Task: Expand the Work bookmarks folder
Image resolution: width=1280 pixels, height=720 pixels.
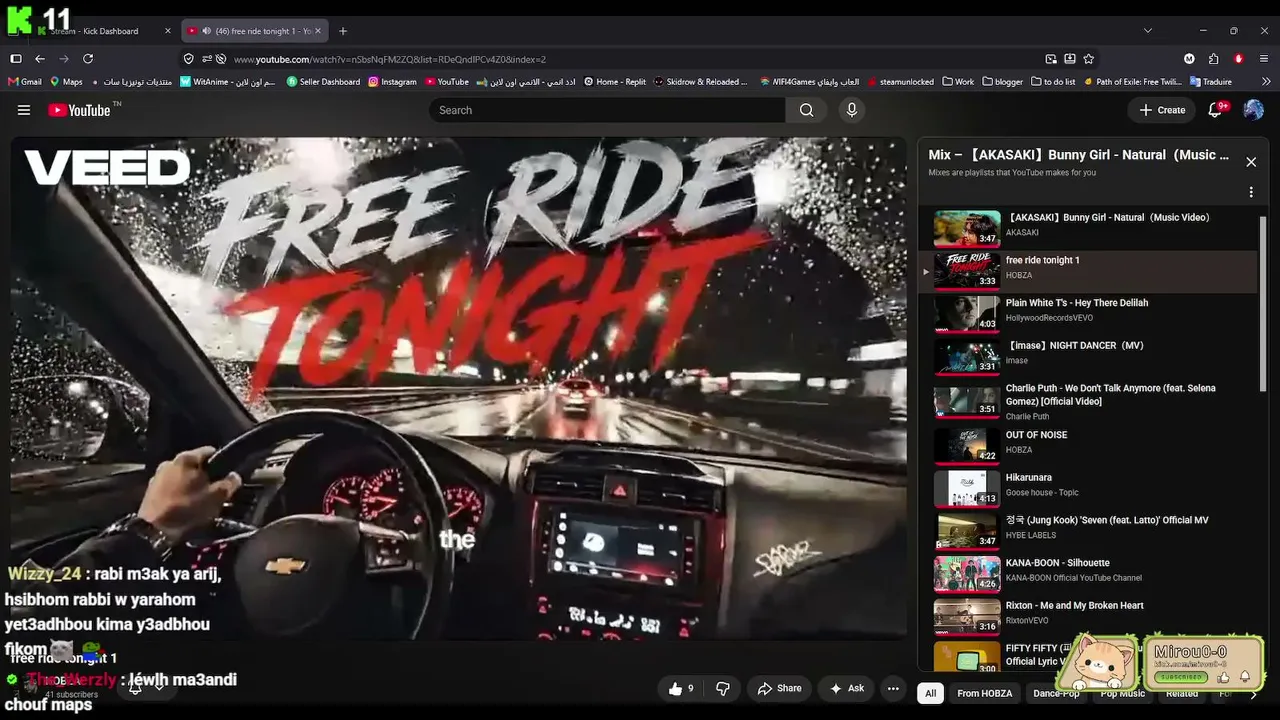Action: 958,82
